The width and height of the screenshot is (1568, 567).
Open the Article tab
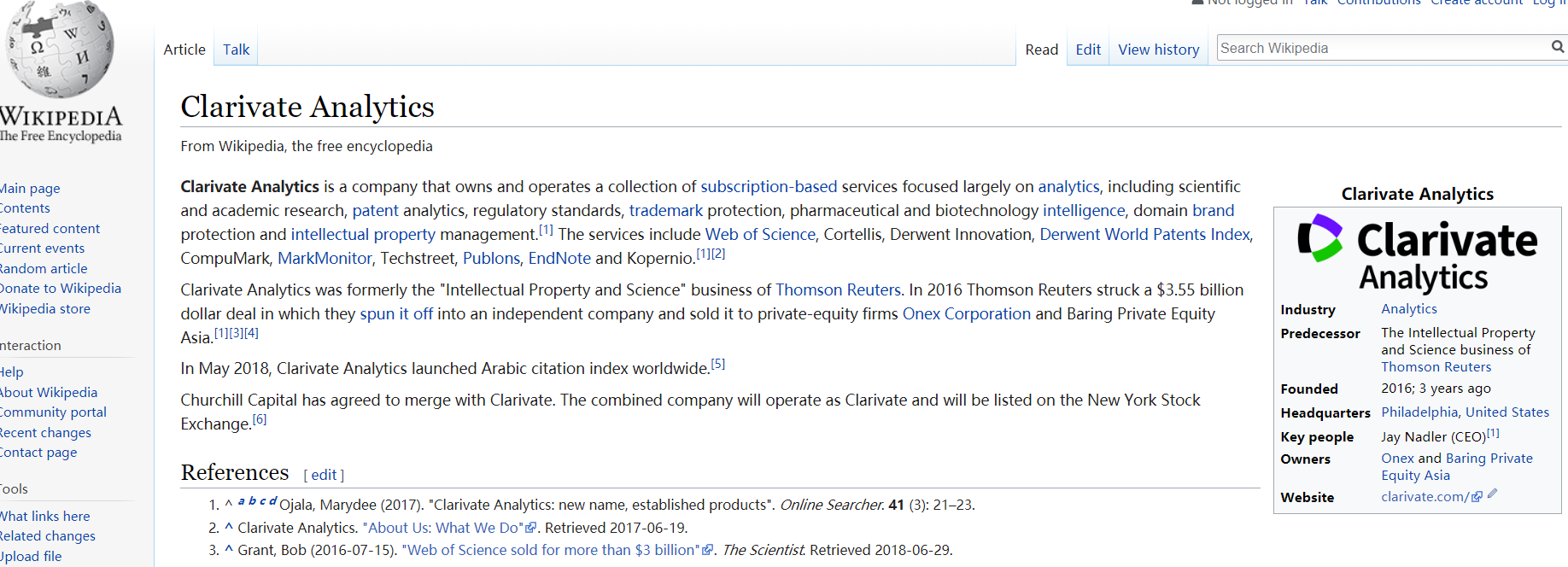(184, 50)
